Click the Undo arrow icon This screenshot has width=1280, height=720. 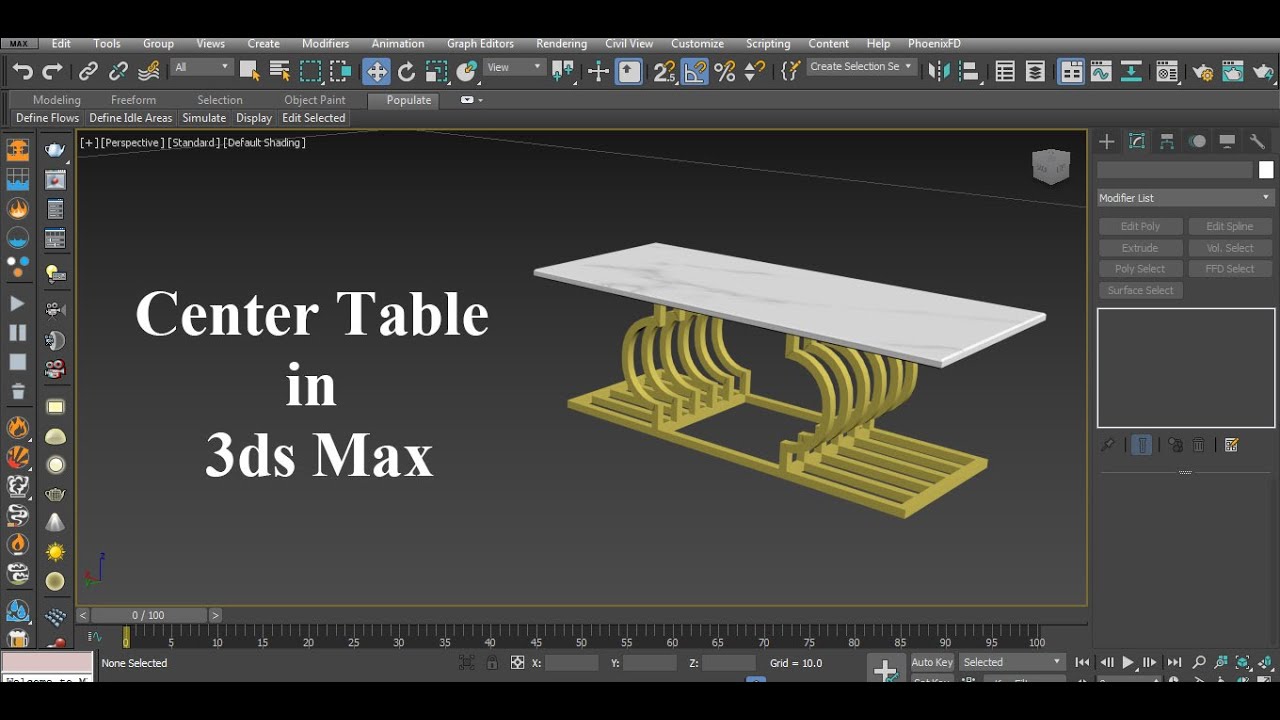(x=22, y=71)
